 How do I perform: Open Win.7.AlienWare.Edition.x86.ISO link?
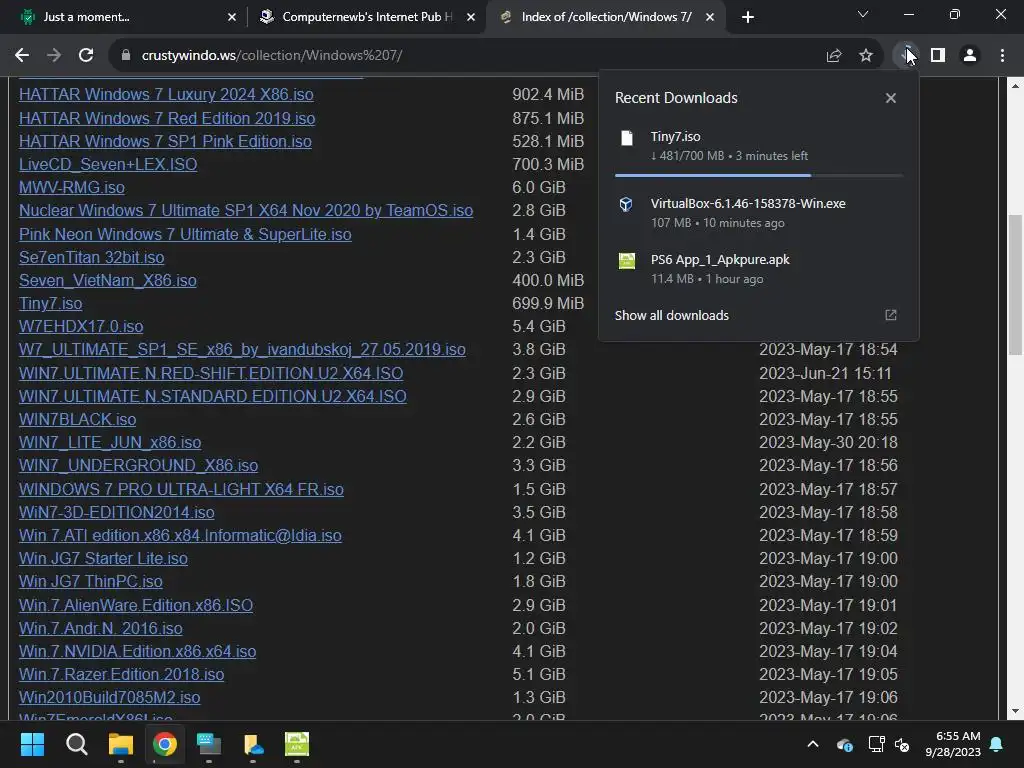coord(136,605)
